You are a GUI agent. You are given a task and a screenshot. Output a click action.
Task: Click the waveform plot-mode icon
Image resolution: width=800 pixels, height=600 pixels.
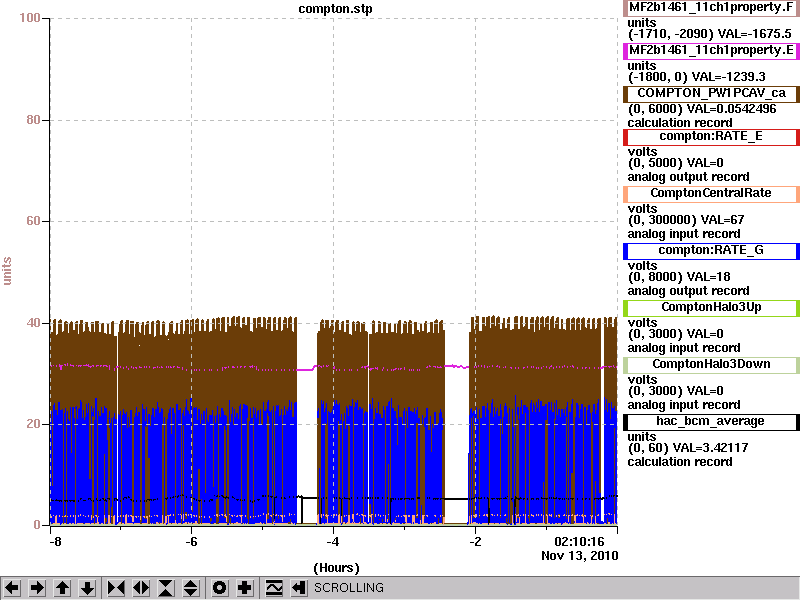tap(274, 588)
